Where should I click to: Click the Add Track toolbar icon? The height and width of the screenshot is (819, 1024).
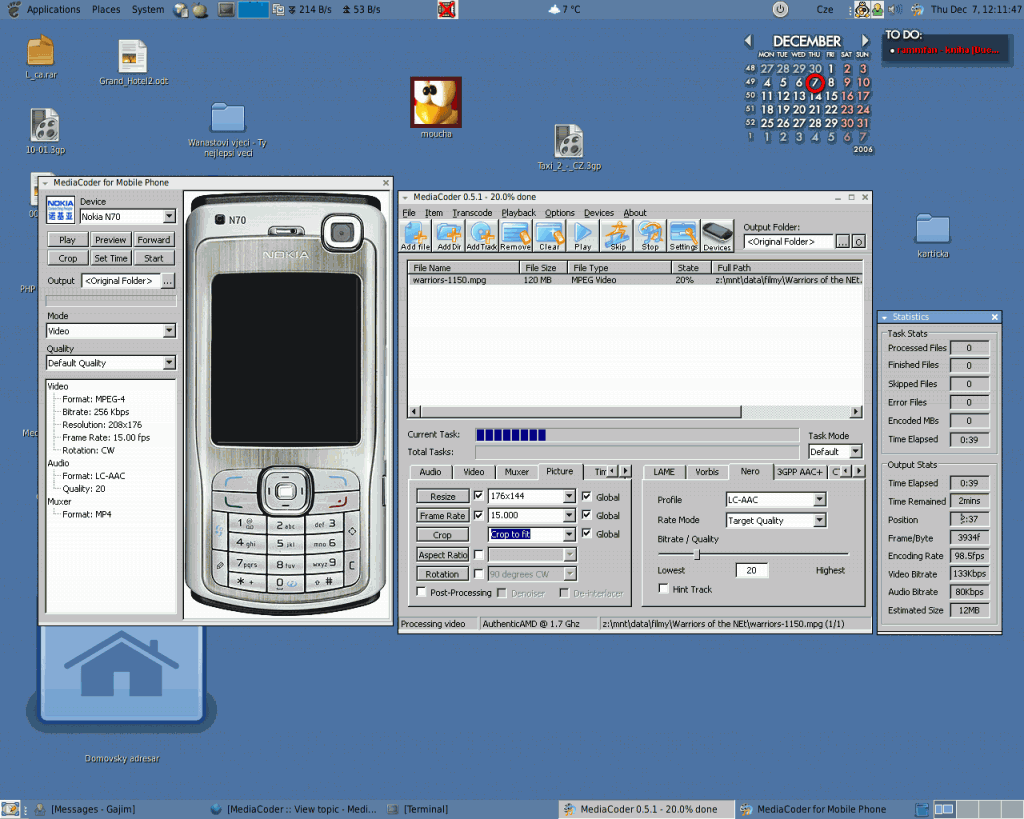pyautogui.click(x=481, y=235)
